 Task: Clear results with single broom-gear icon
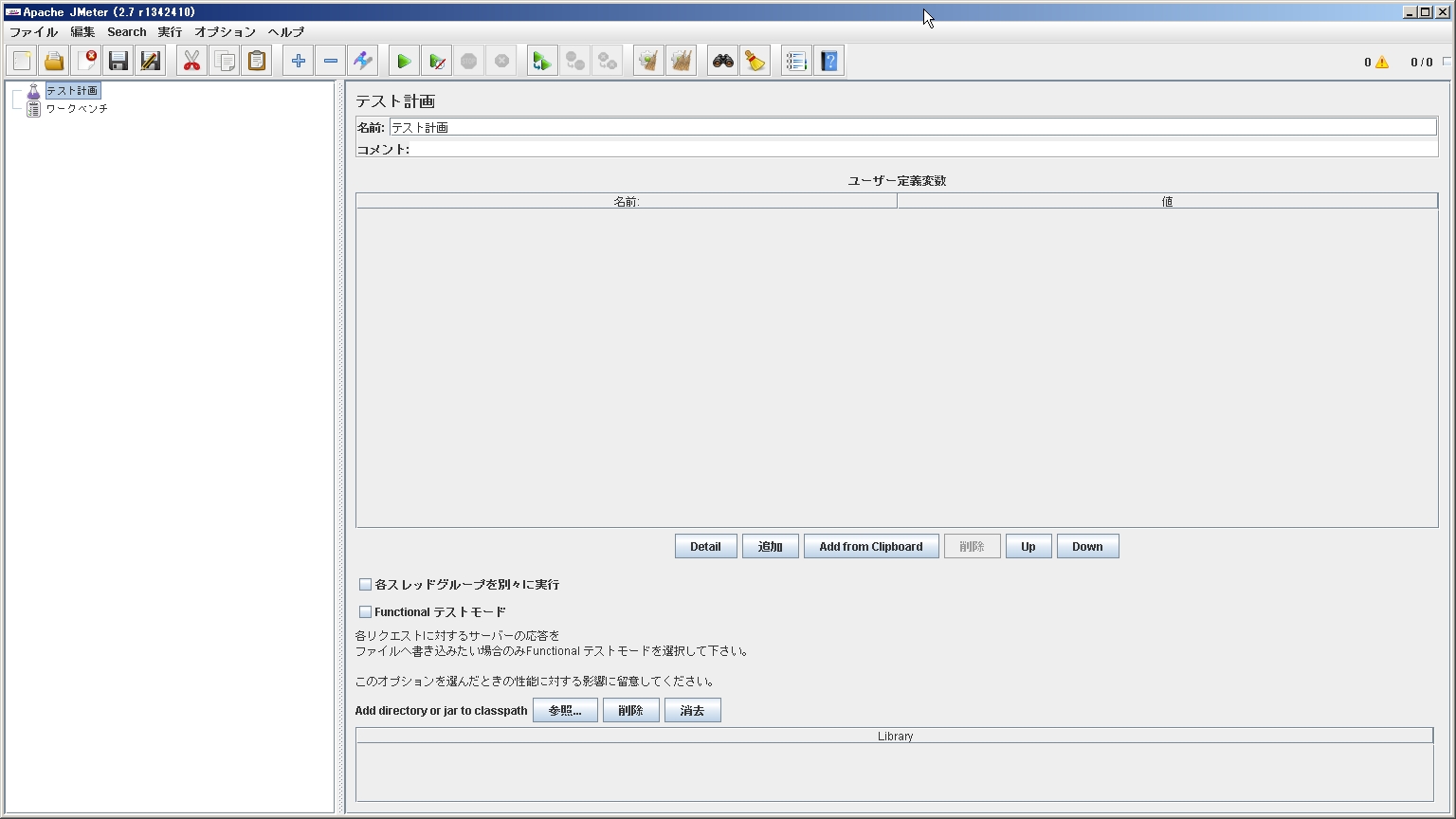click(649, 61)
